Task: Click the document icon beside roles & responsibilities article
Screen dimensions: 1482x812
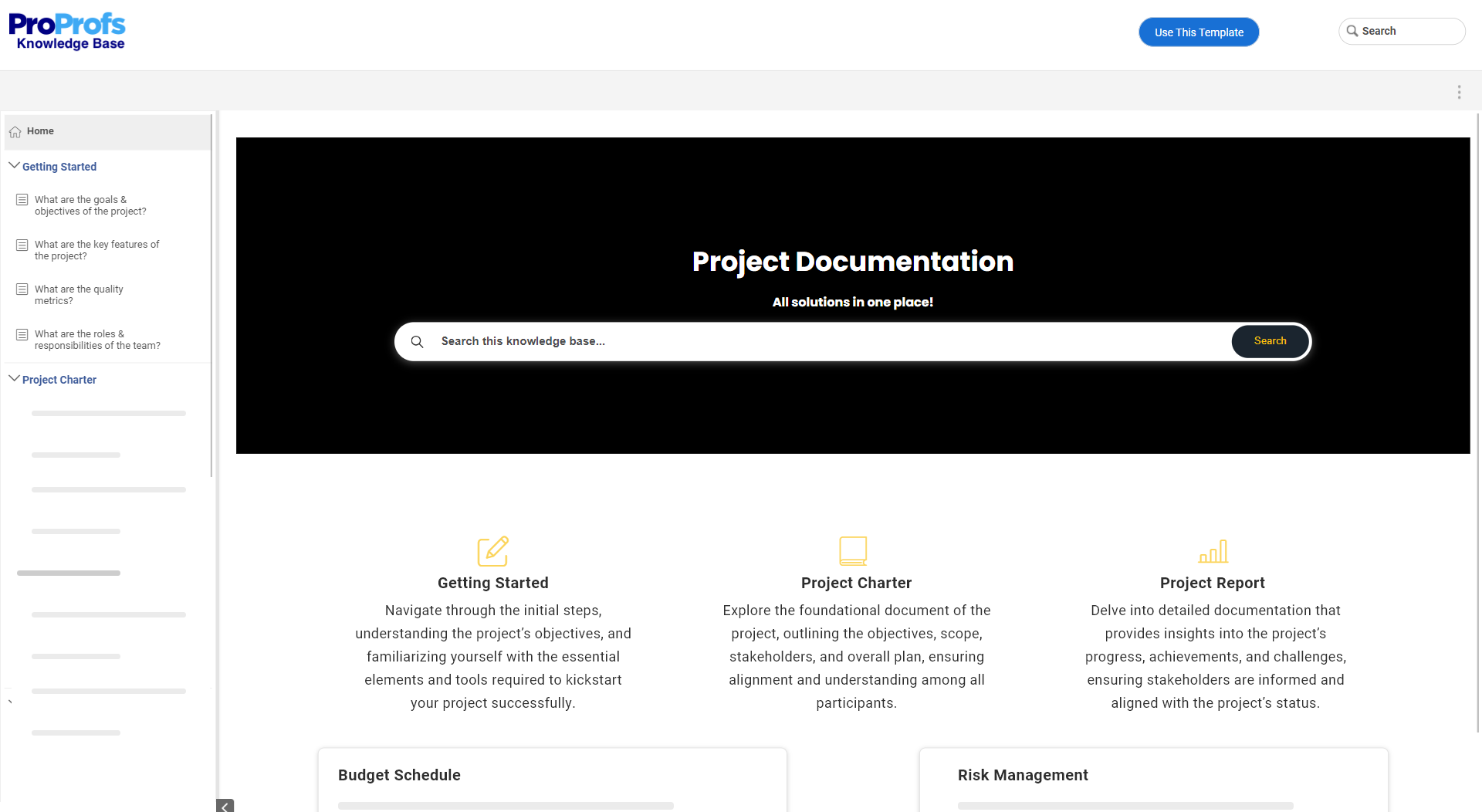Action: [x=22, y=334]
